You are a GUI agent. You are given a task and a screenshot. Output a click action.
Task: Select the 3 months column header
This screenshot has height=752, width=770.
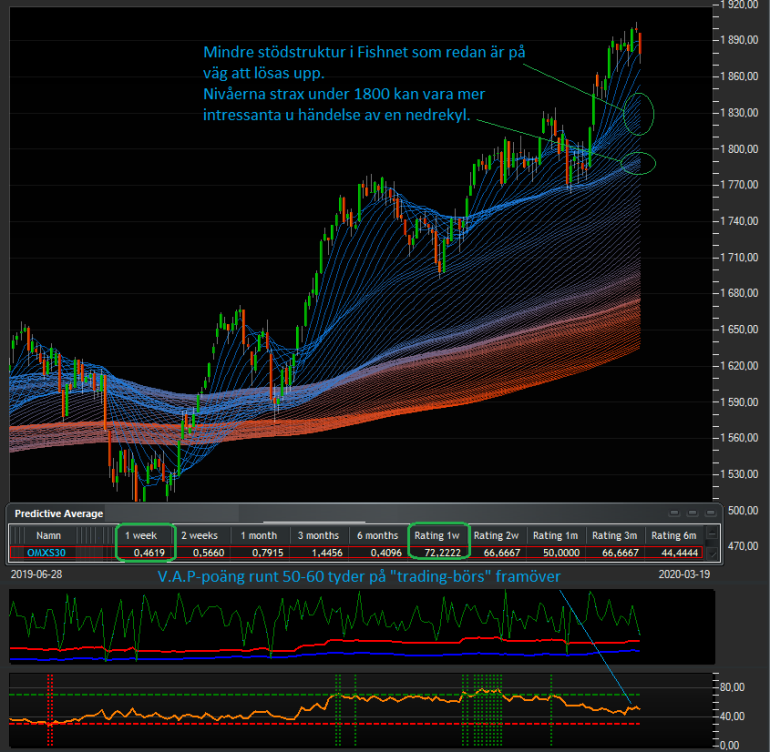[x=318, y=535]
